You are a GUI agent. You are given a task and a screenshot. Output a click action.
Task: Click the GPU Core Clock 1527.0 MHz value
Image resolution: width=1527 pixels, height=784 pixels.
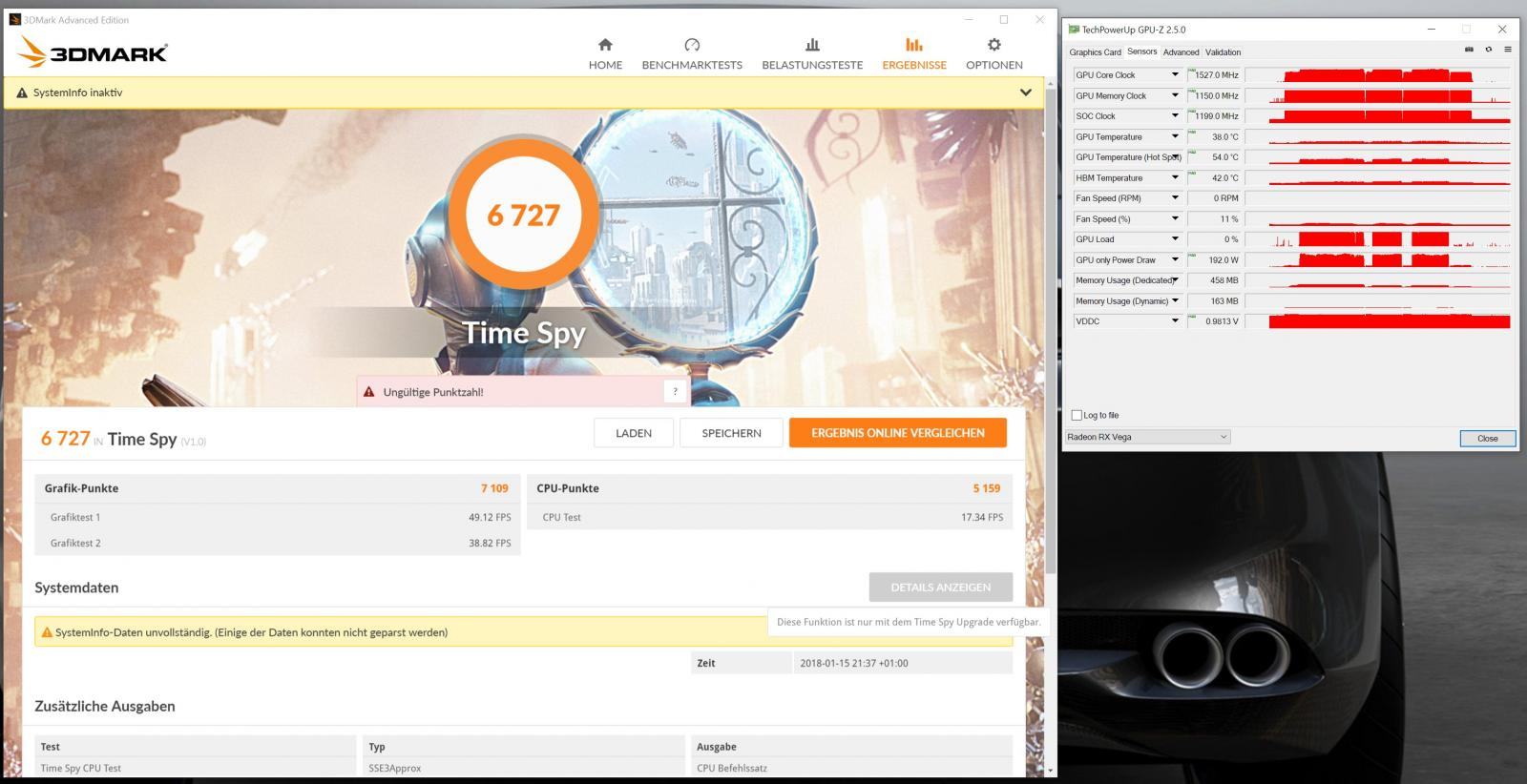pos(1214,74)
